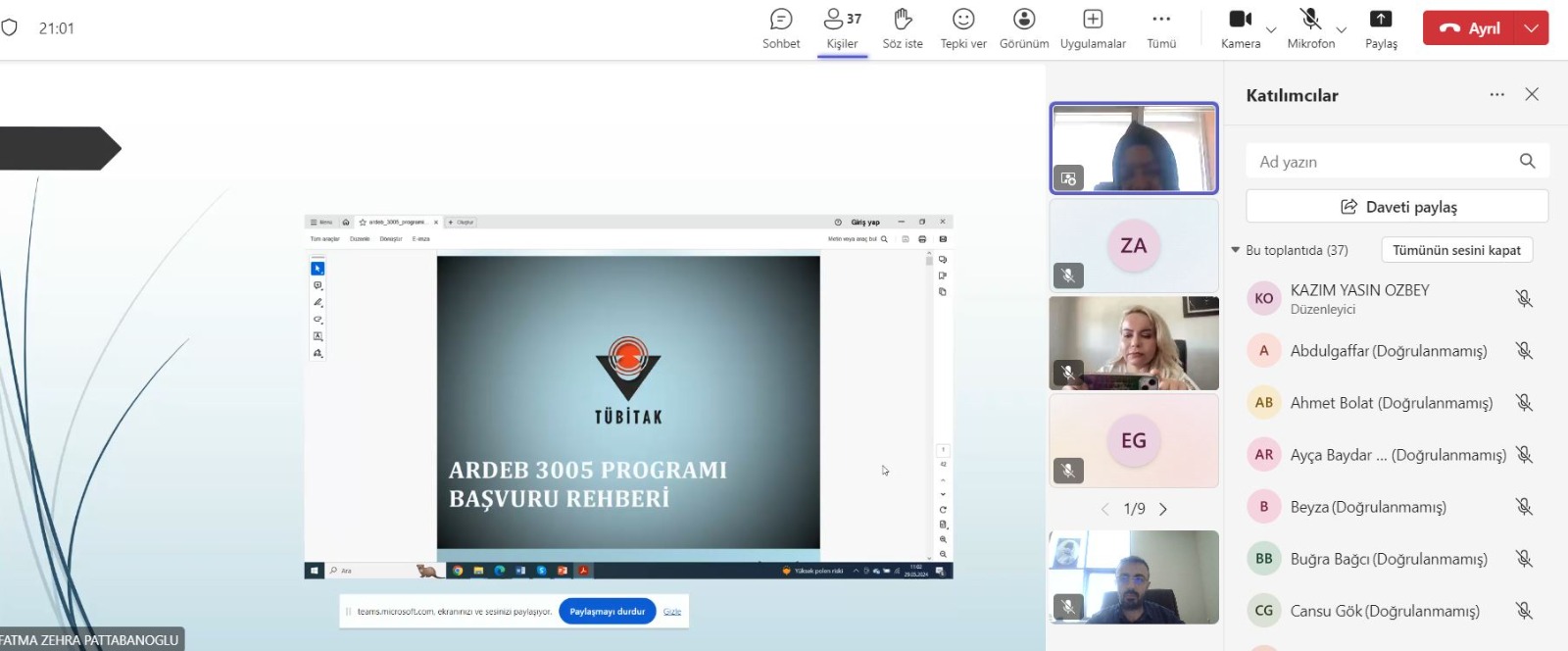Open the Görünüm view options

(1024, 28)
